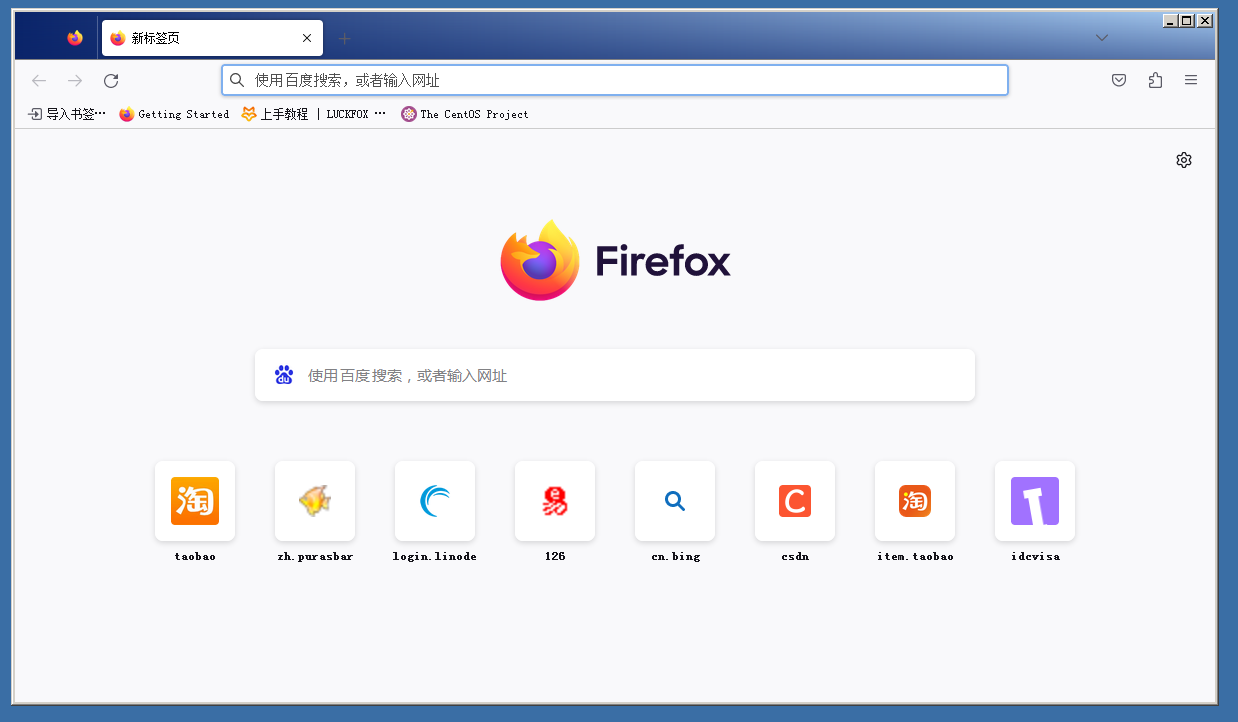Save the page to Pocket

pos(1120,80)
